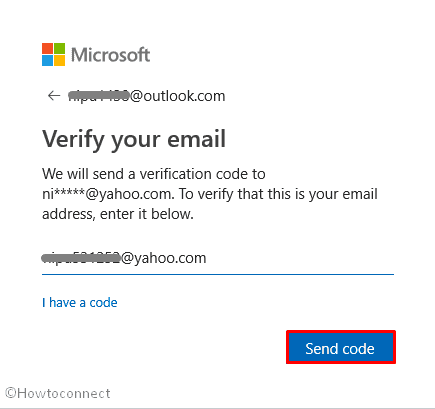The width and height of the screenshot is (435, 409).
Task: Click the blue square of the Microsoft logo
Action: click(x=47, y=60)
